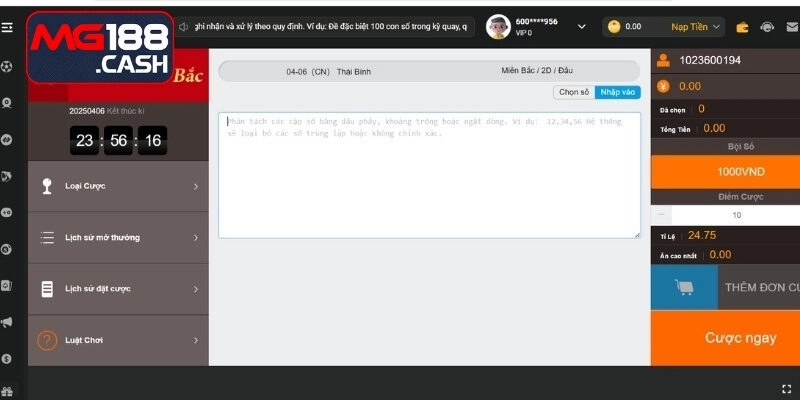Open the wallet icon in header

point(742,27)
